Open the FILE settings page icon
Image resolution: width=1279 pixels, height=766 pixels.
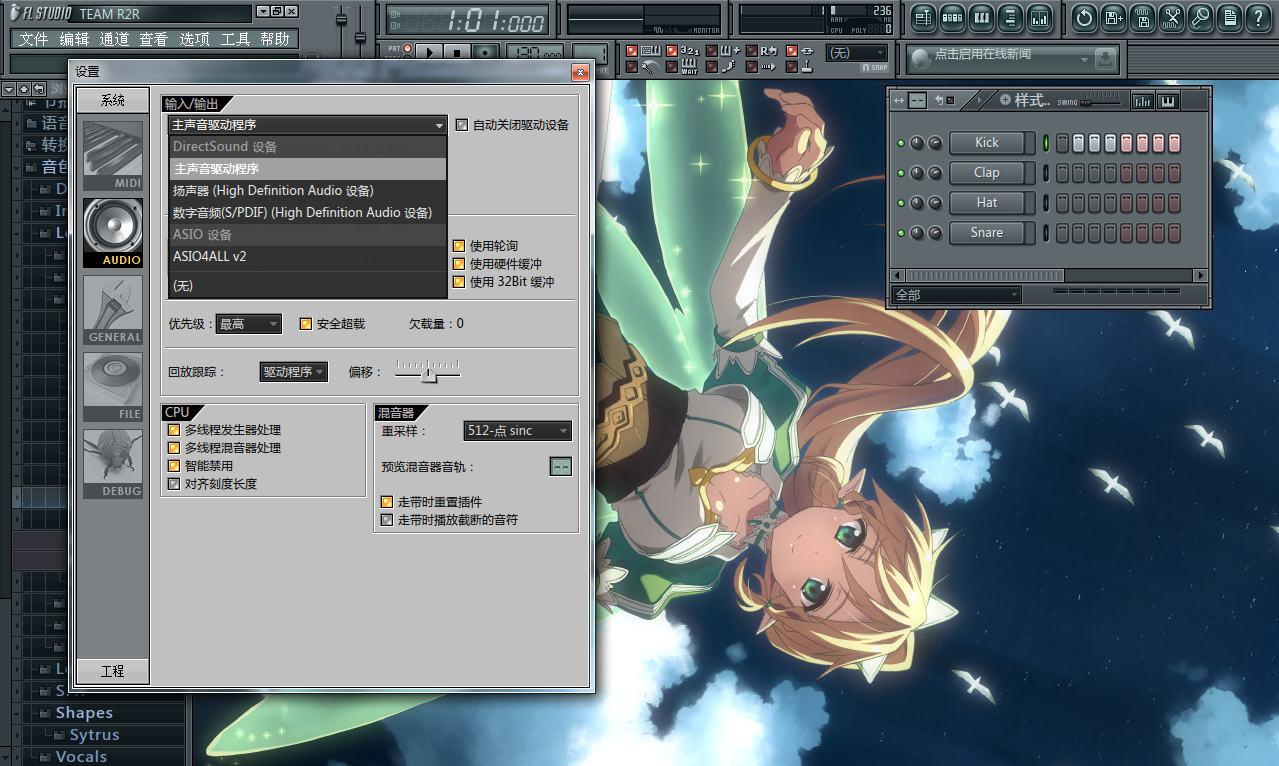113,387
